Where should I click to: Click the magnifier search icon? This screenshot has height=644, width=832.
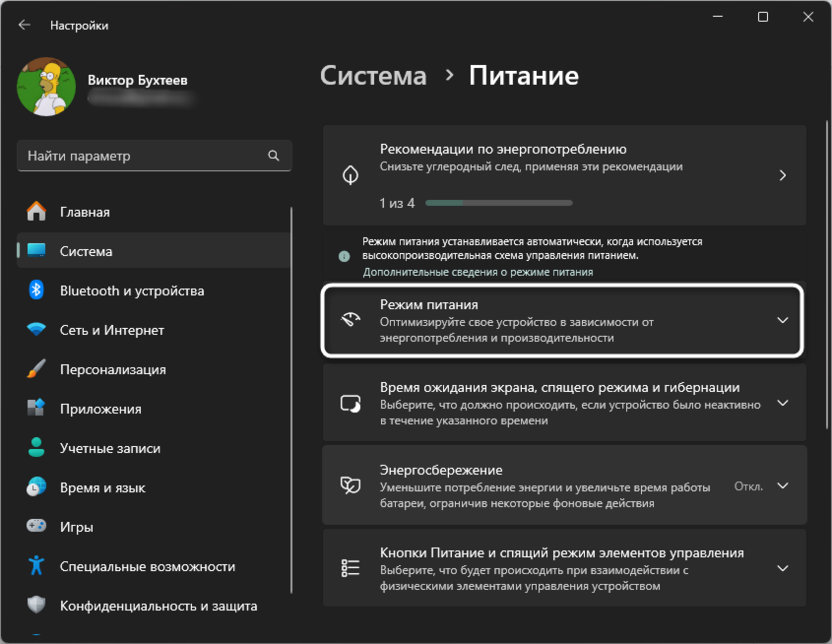click(273, 155)
